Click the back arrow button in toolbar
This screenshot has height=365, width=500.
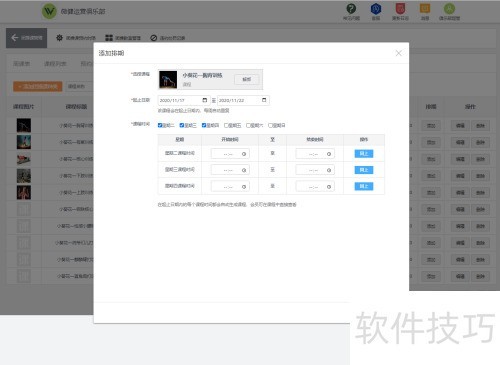tap(26, 38)
